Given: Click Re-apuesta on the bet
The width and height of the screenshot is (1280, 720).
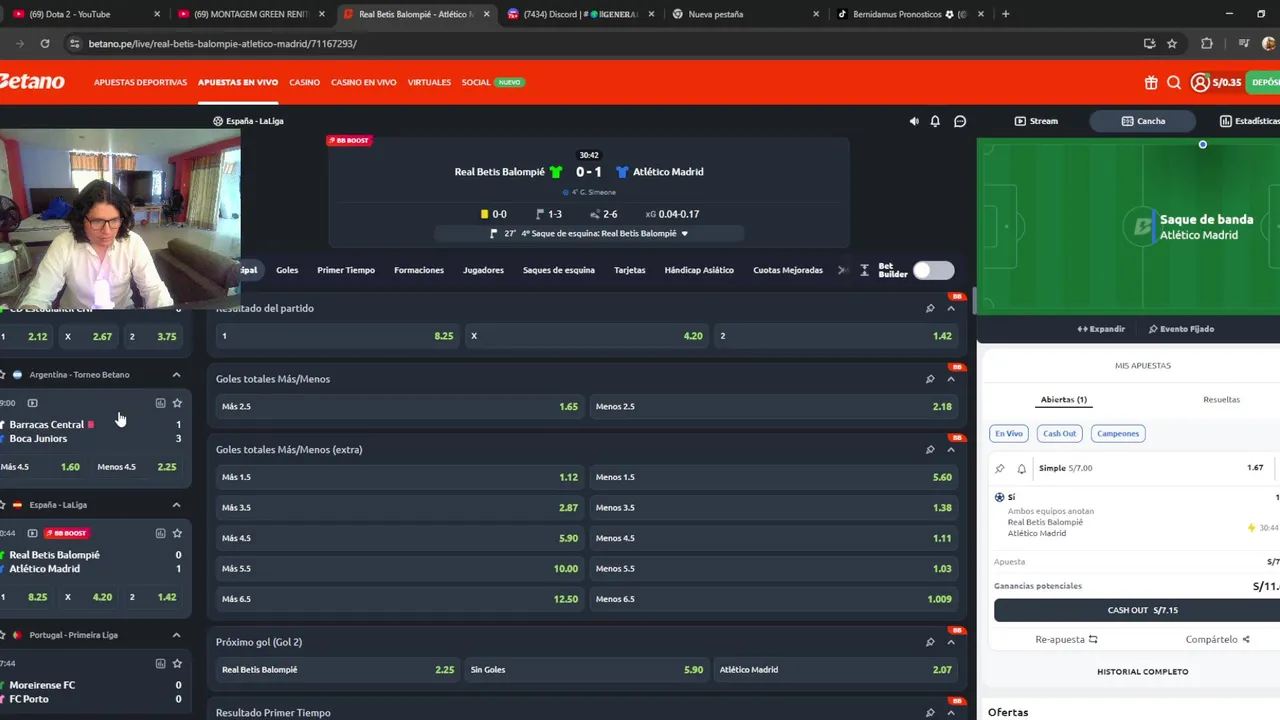Looking at the screenshot, I should 1066,639.
